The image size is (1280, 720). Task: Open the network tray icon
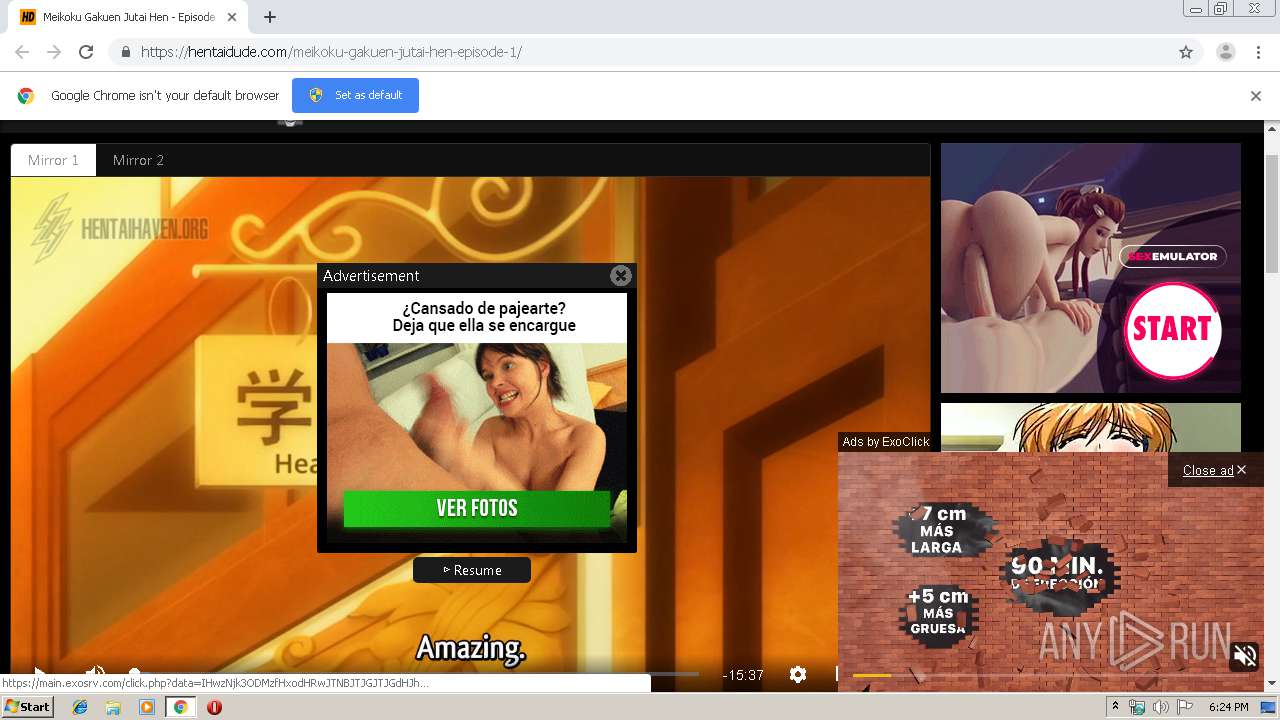[1137, 707]
